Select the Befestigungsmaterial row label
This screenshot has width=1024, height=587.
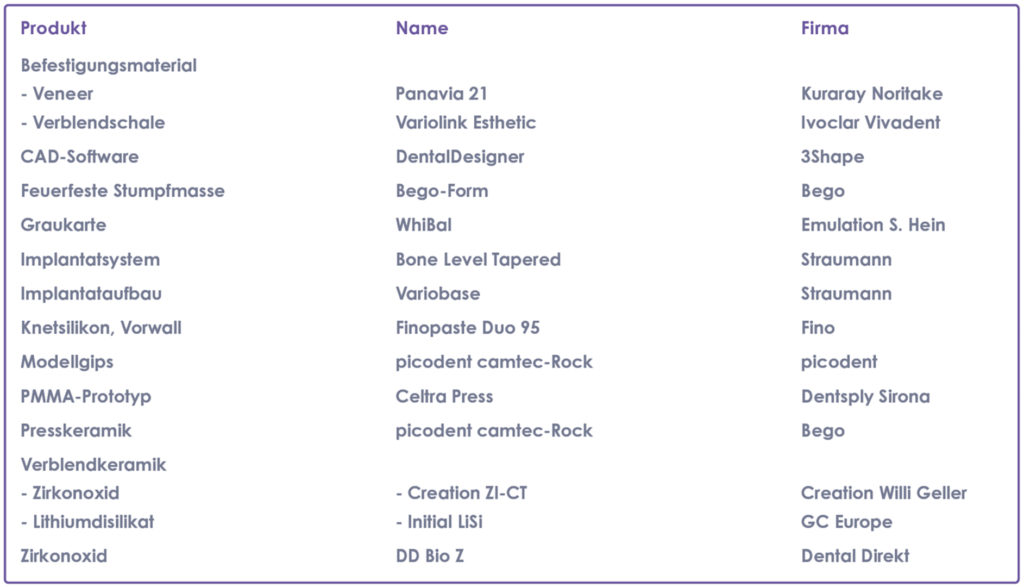click(109, 65)
